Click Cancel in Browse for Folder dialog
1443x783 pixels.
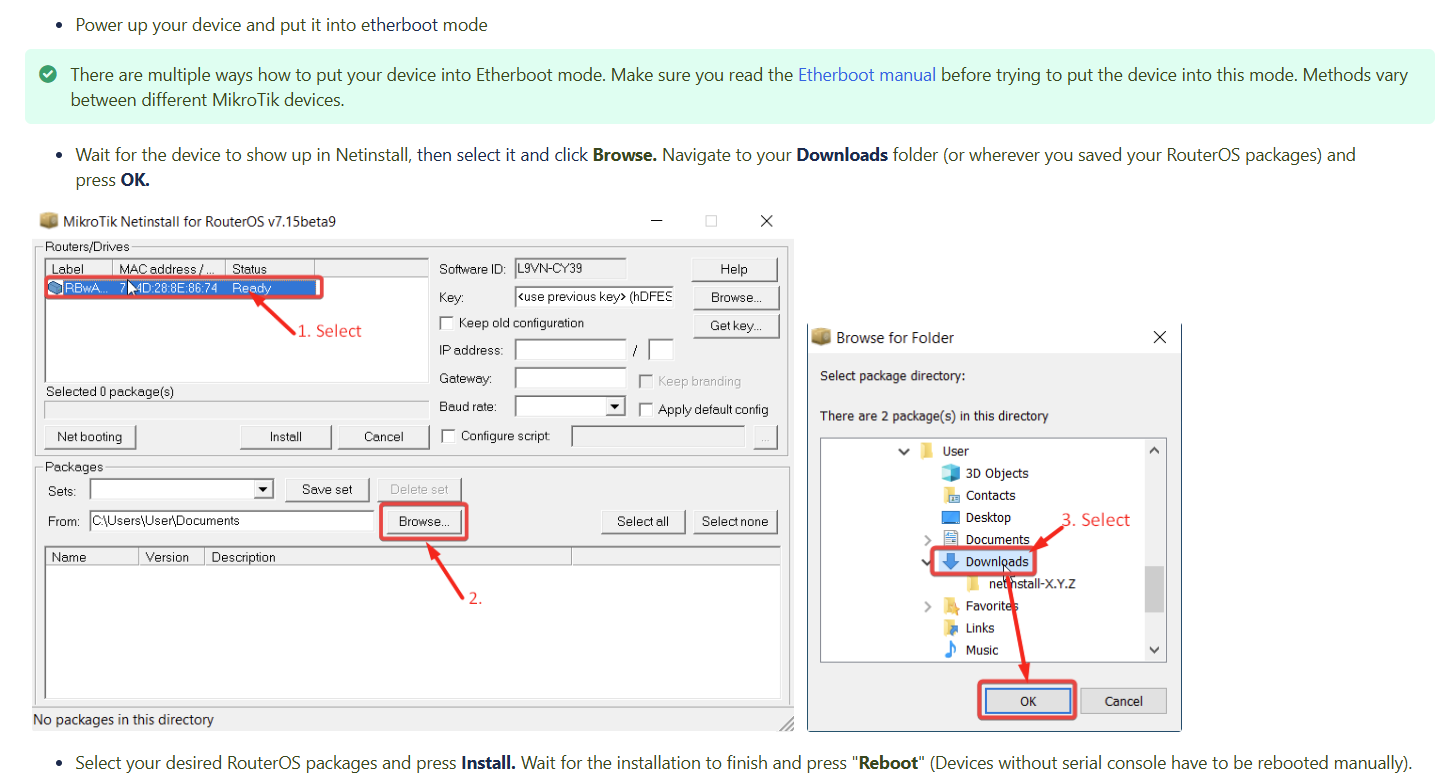click(x=1124, y=701)
